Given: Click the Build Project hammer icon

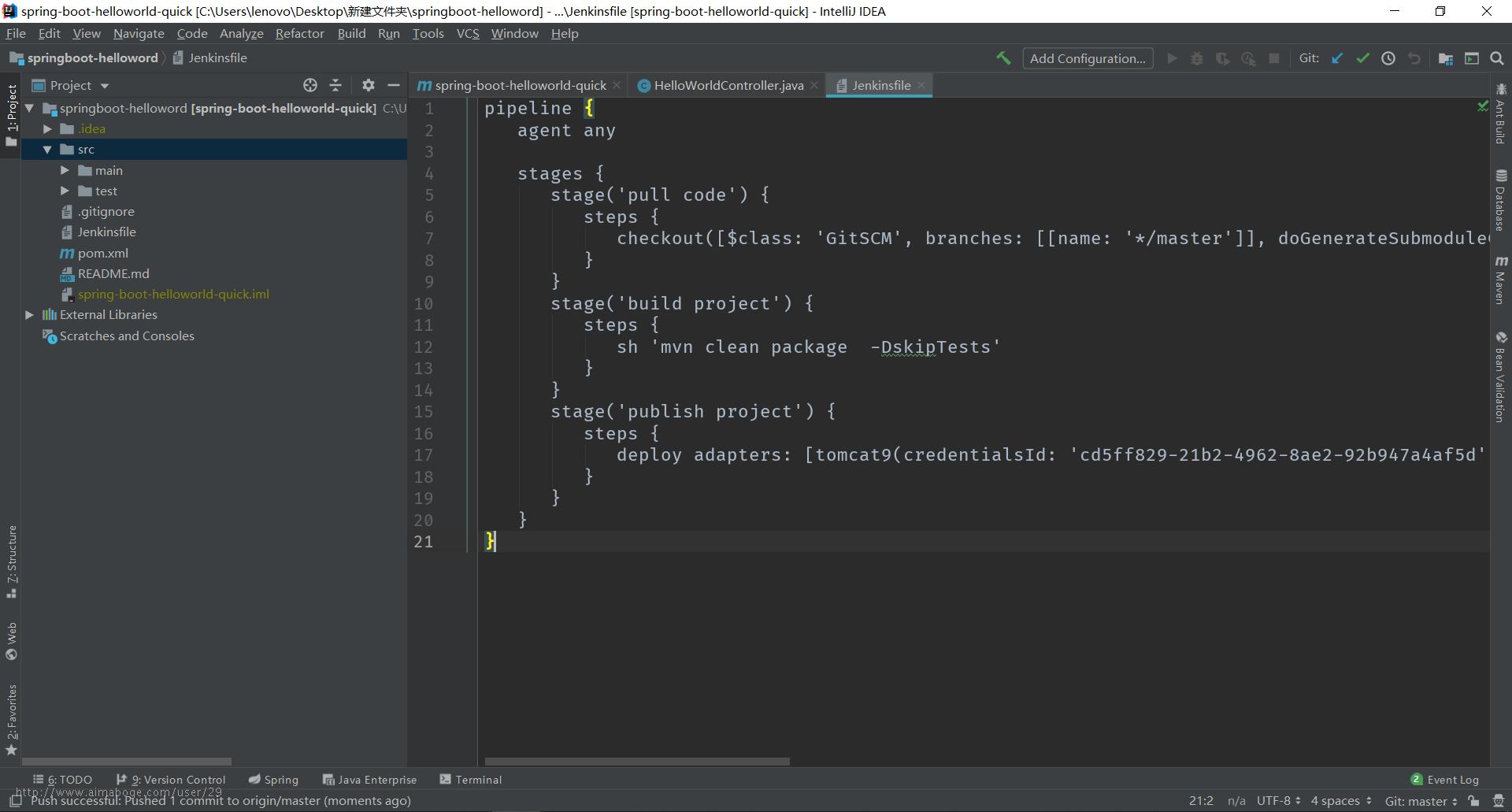Looking at the screenshot, I should [1003, 58].
